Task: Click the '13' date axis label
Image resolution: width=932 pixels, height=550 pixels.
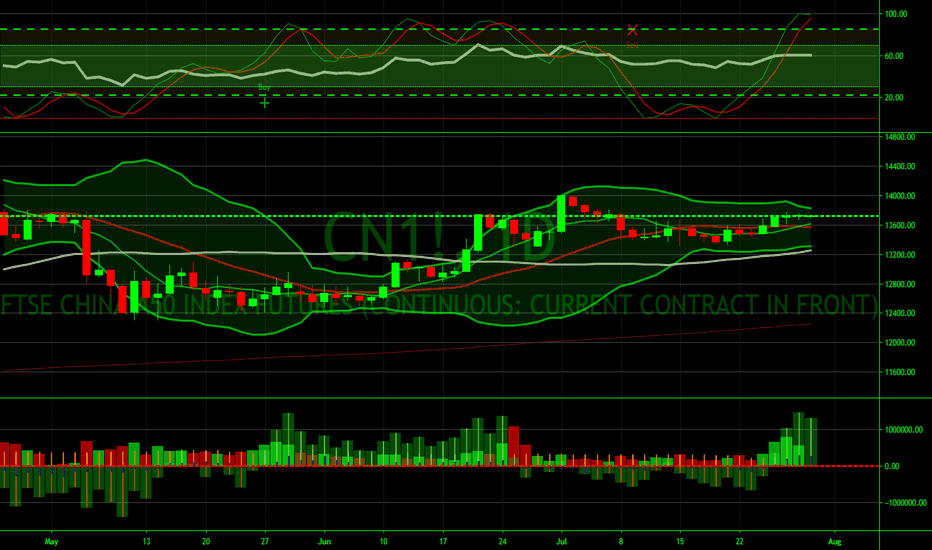Action: pyautogui.click(x=146, y=542)
